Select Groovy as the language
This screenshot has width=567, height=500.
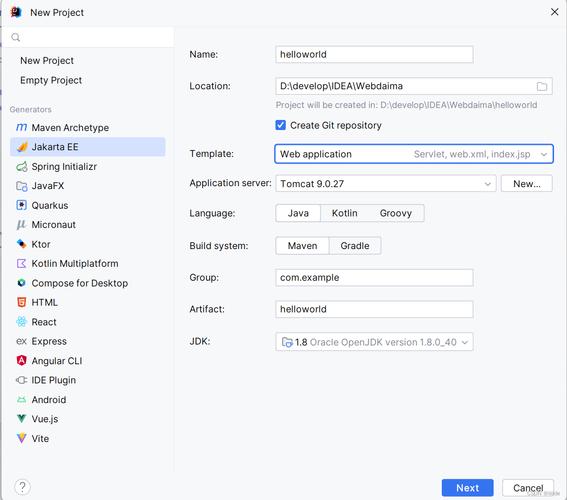[x=396, y=213]
